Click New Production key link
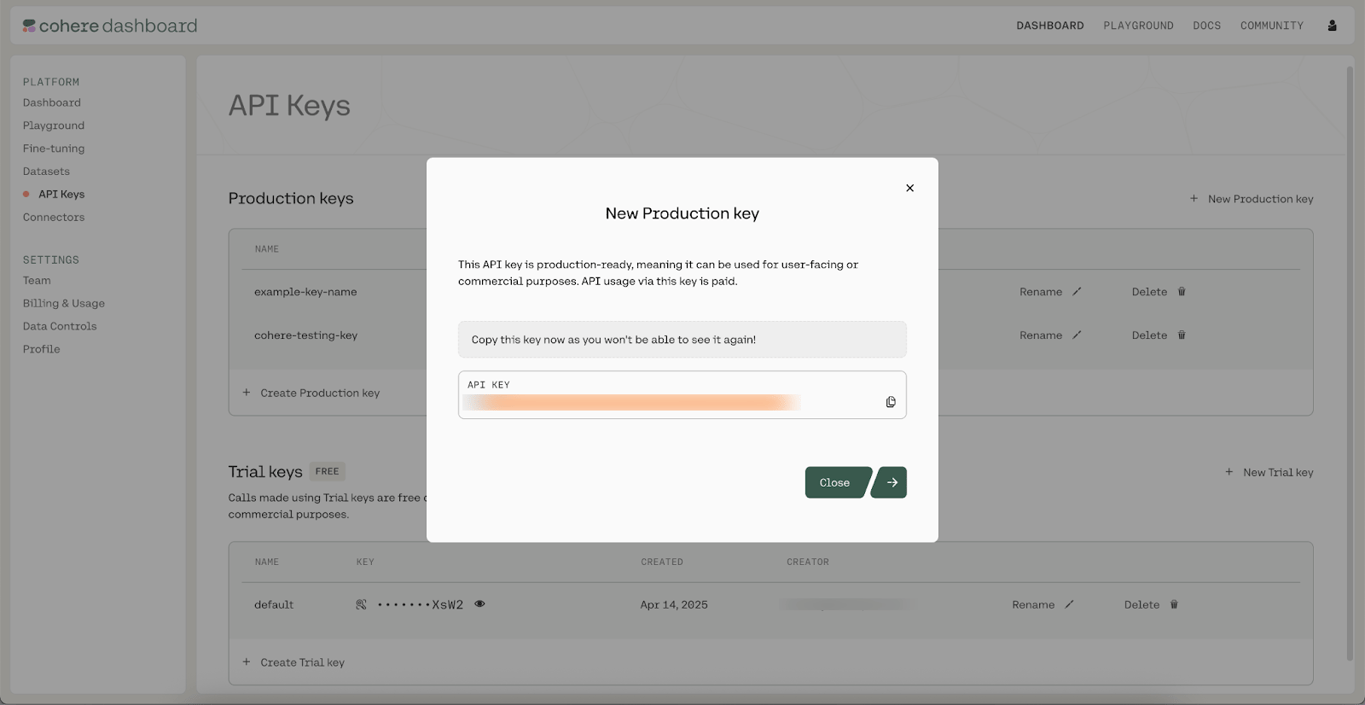This screenshot has height=705, width=1365. click(1251, 199)
